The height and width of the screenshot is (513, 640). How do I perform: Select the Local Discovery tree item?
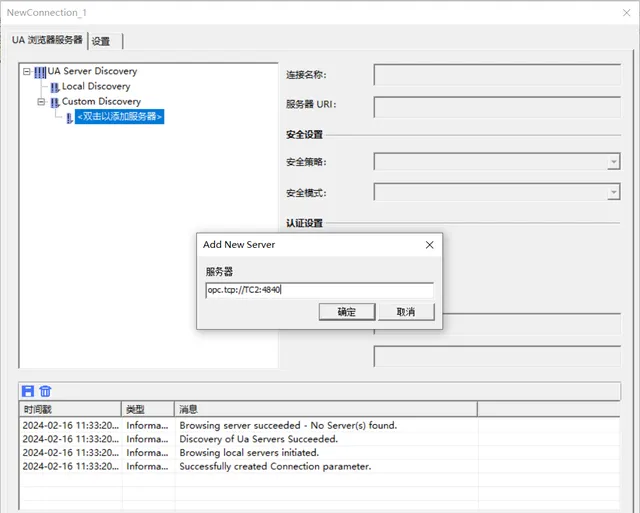point(96,87)
